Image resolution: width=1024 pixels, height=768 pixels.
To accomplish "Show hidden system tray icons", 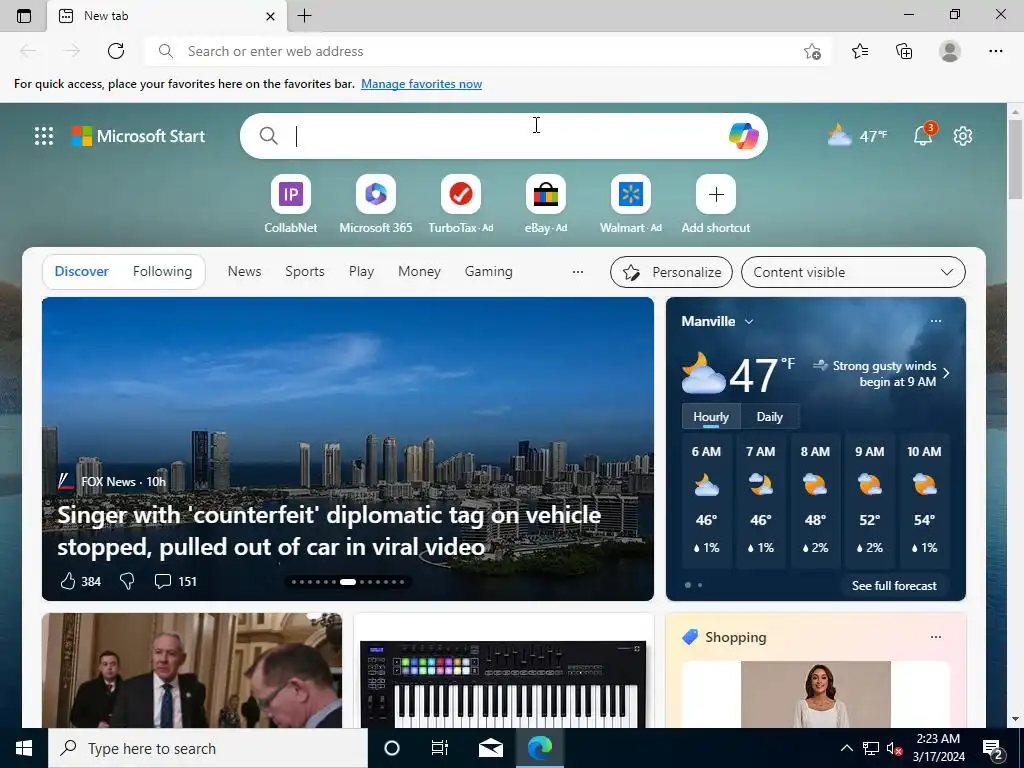I will [846, 748].
